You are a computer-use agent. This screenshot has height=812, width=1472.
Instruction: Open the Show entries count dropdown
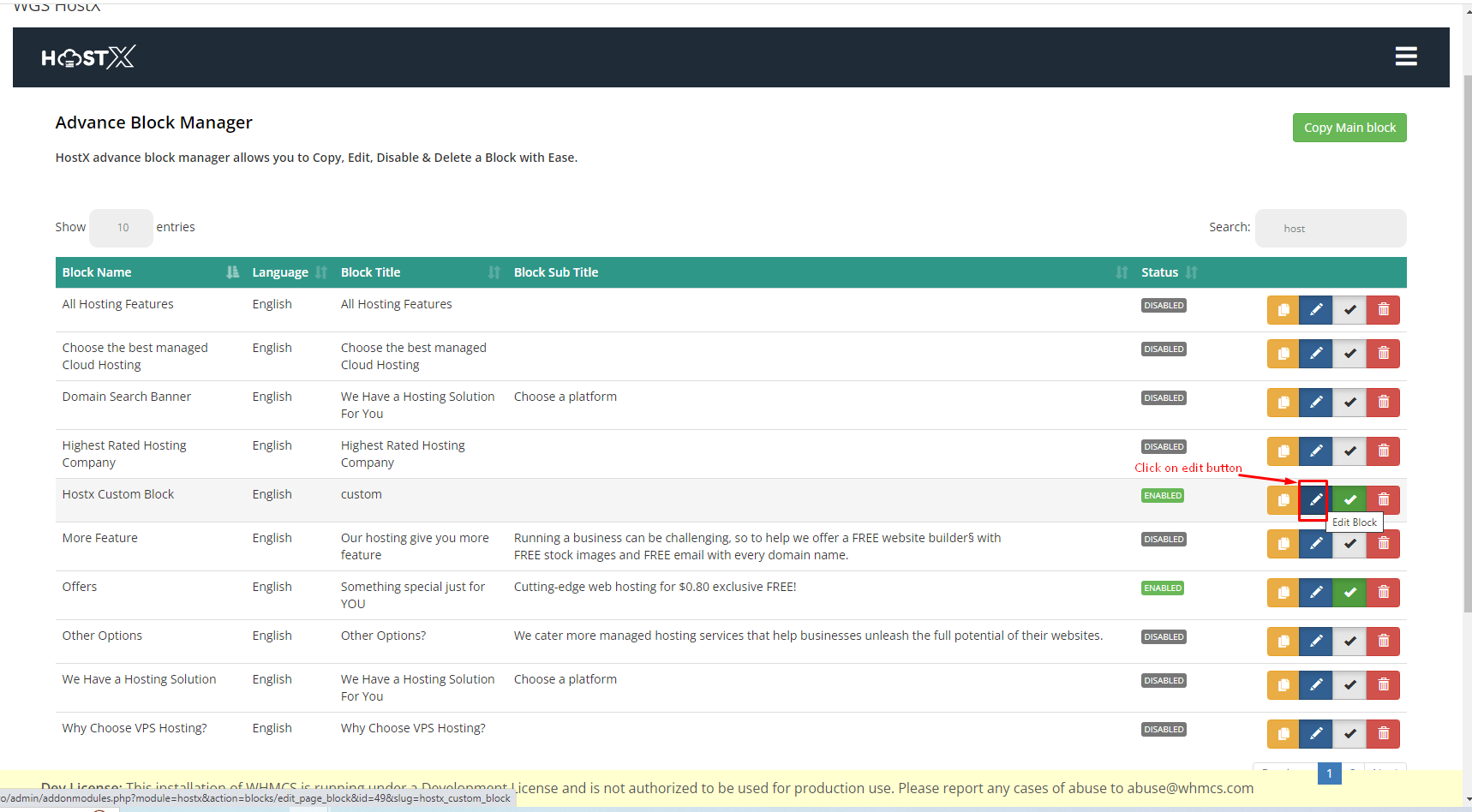[121, 228]
